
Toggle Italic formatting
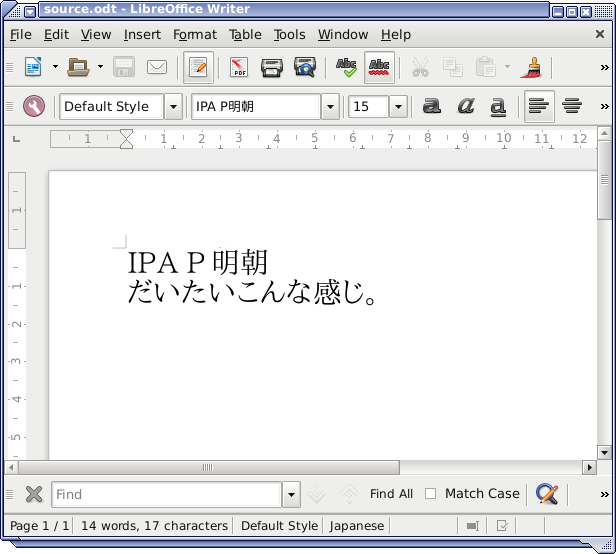466,106
